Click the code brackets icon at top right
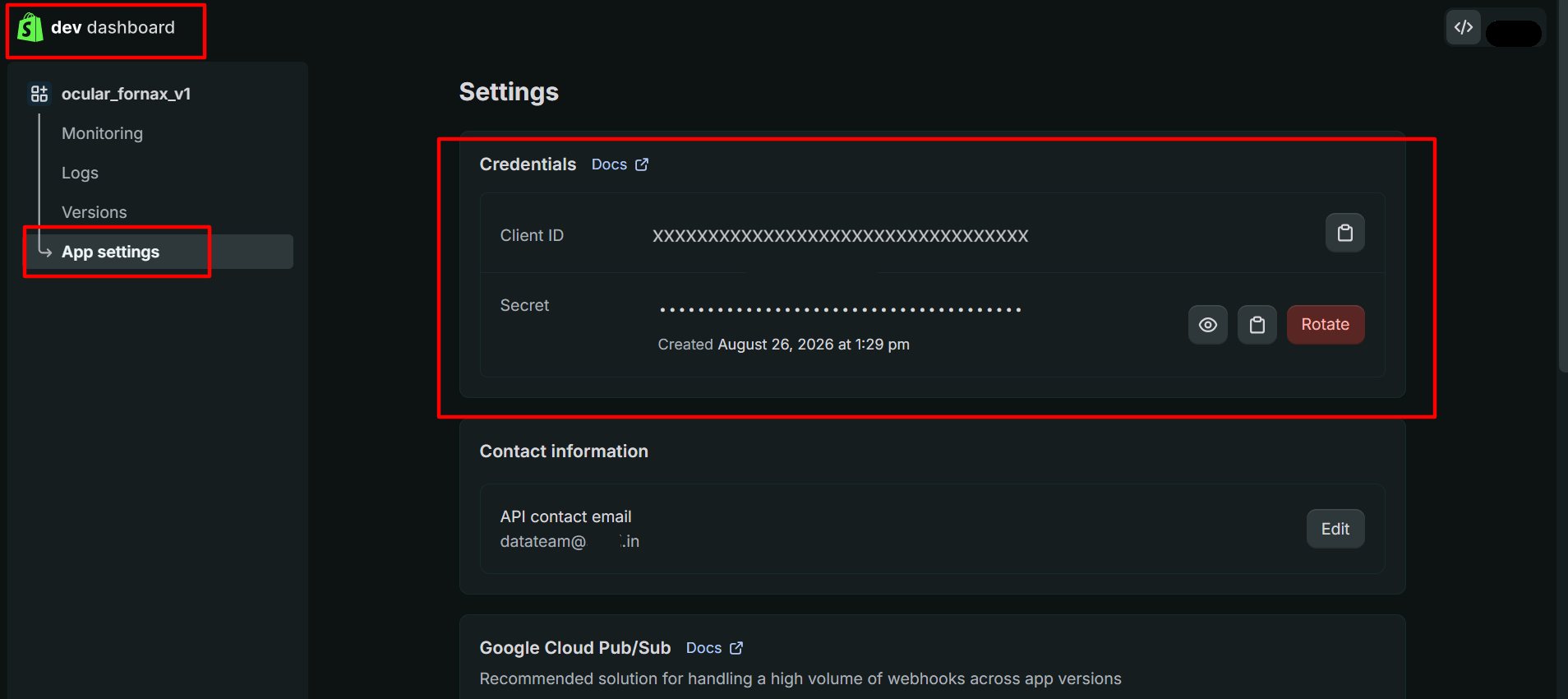Image resolution: width=1568 pixels, height=699 pixels. (x=1463, y=27)
